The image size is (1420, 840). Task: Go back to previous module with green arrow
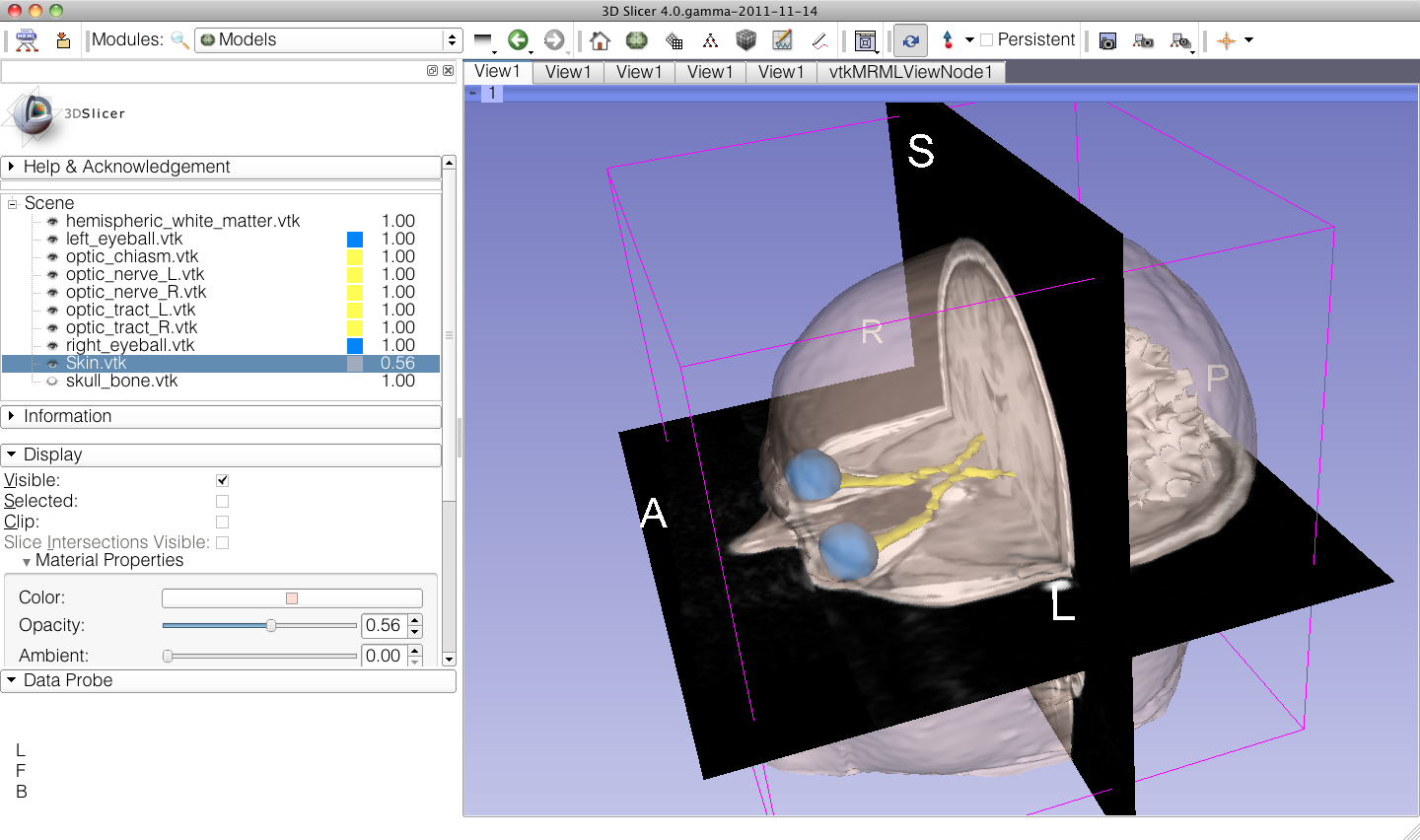[518, 40]
